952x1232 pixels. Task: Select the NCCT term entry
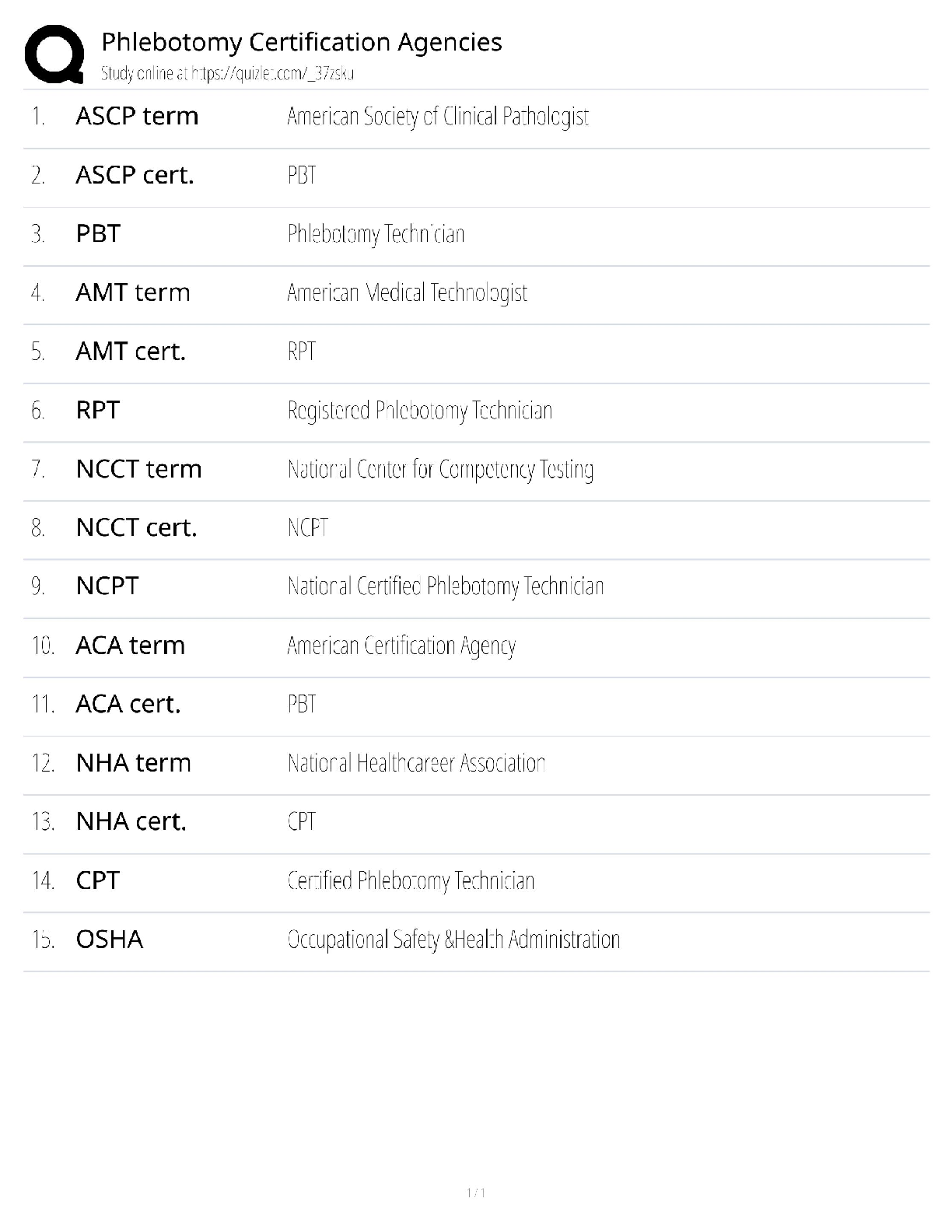point(138,469)
